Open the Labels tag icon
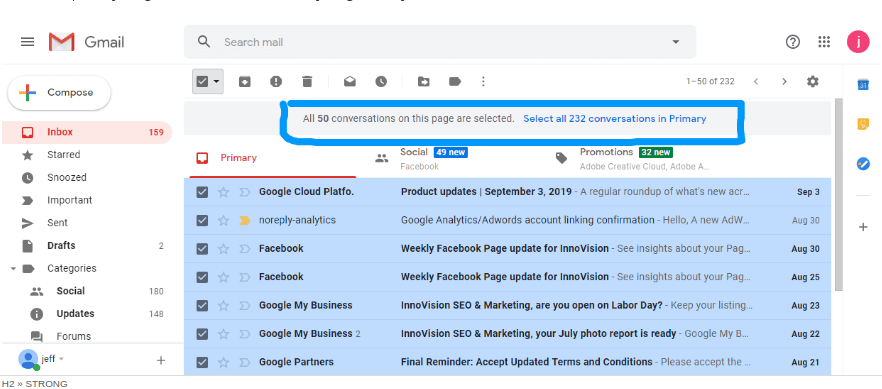Viewport: 882px width, 389px height. click(455, 82)
